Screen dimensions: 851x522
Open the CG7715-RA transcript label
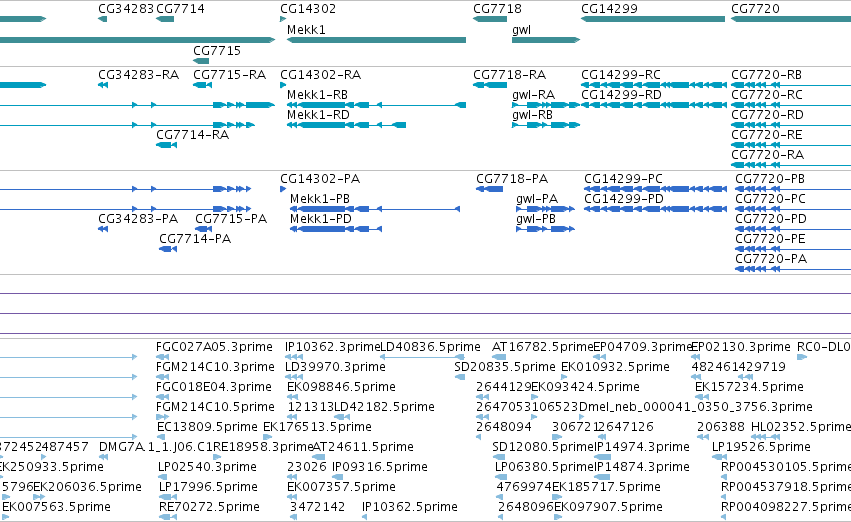[x=230, y=75]
